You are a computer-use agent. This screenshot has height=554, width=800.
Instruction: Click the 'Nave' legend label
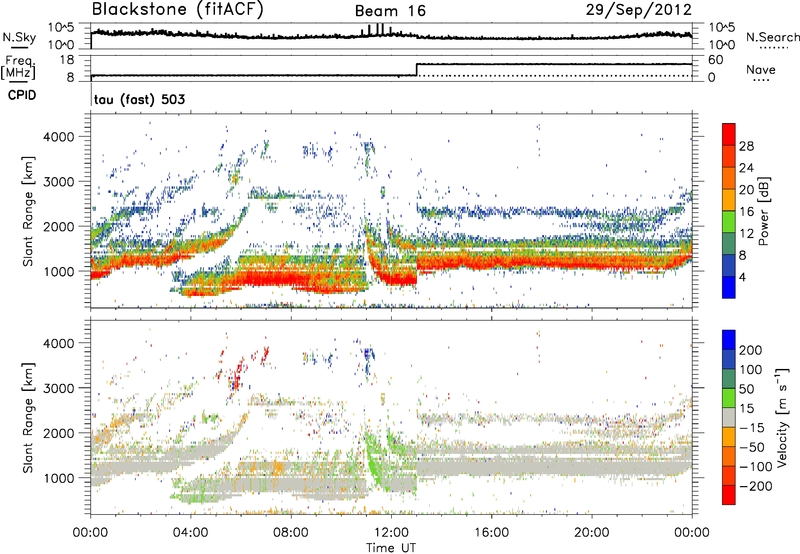tap(760, 70)
